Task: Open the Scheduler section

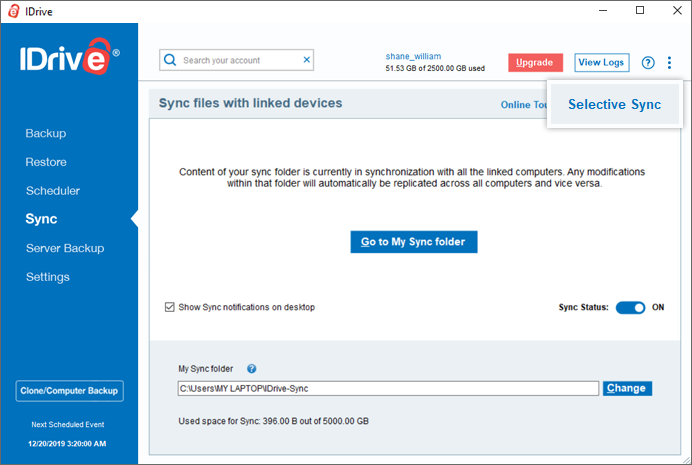Action: pyautogui.click(x=53, y=191)
